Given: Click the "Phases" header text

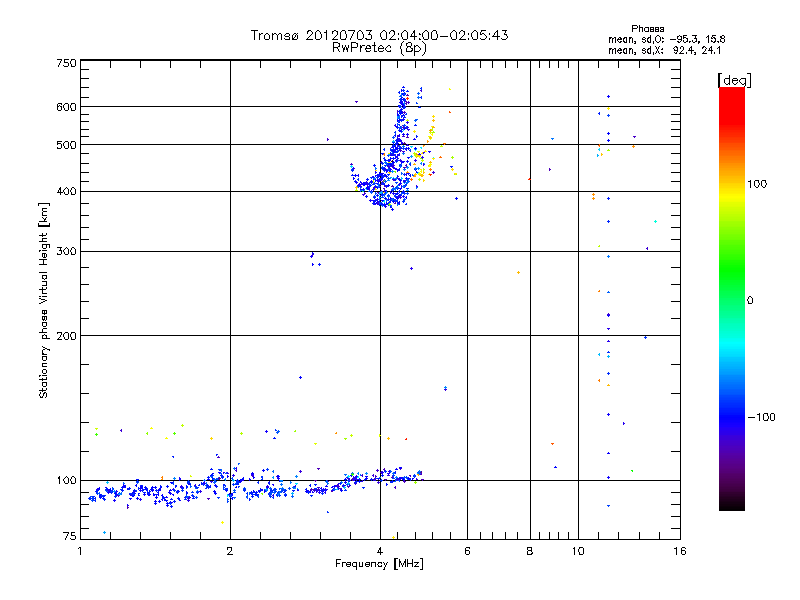Looking at the screenshot, I should coord(647,29).
